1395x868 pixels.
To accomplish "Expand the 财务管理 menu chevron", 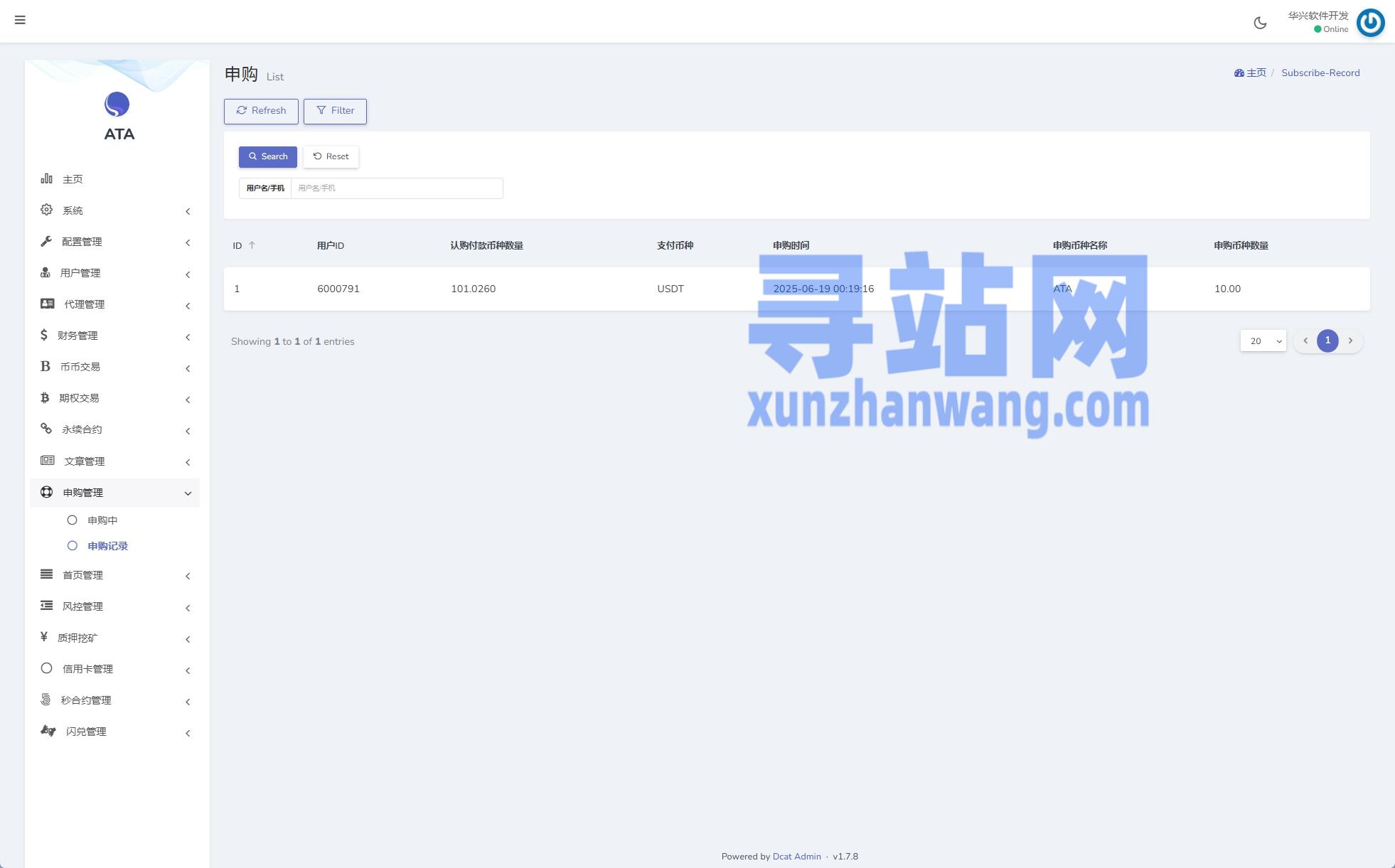I will click(188, 337).
